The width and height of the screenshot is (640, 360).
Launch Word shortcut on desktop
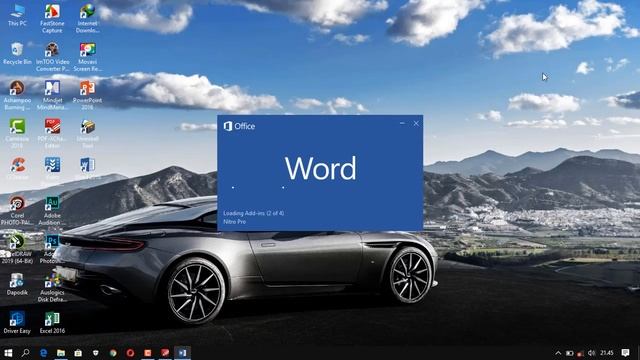pos(87,168)
